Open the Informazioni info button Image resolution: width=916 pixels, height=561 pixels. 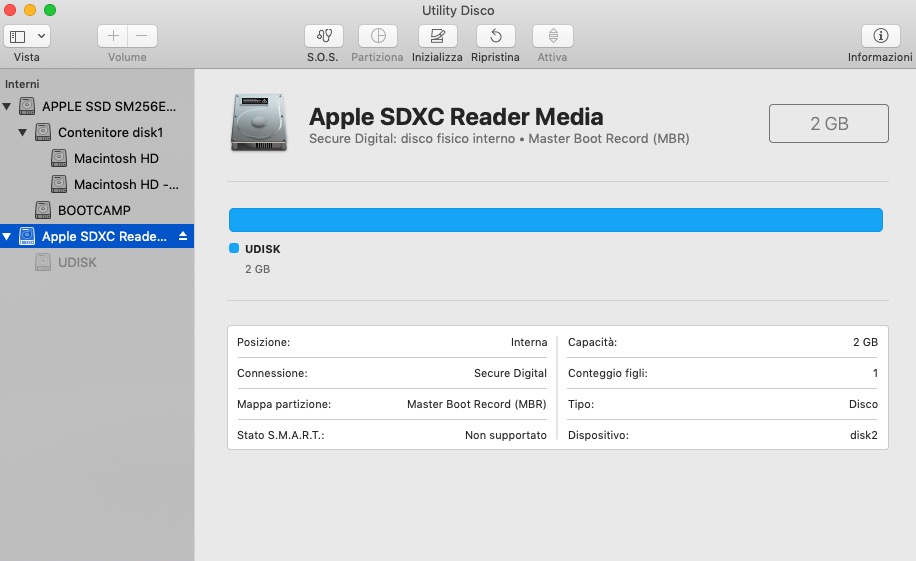click(880, 36)
